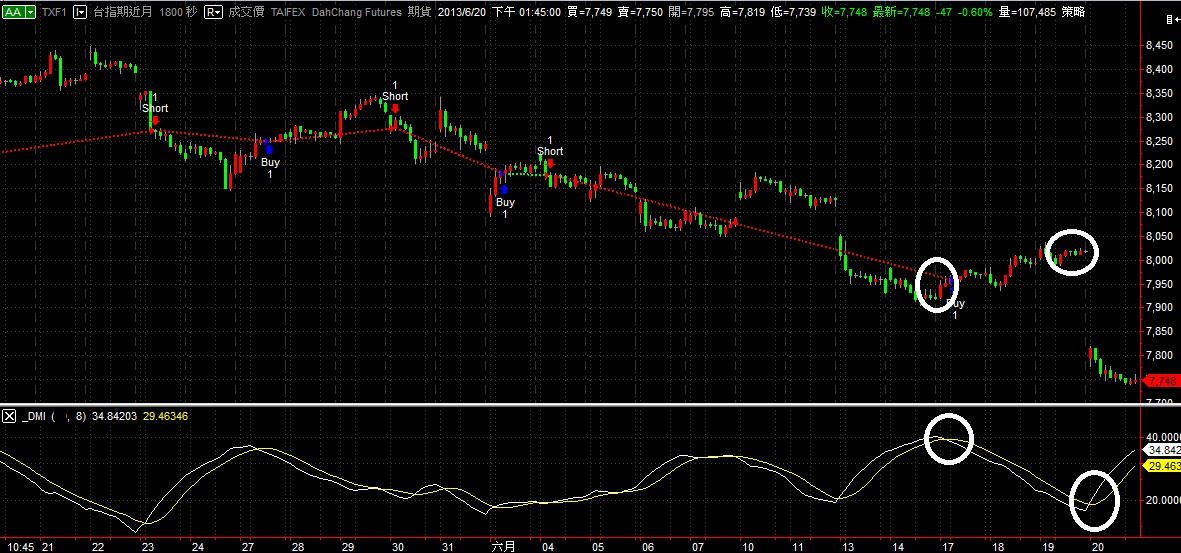The height and width of the screenshot is (553, 1181).
Task: Open the dropdown arrow beside AA
Action: pyautogui.click(x=30, y=12)
